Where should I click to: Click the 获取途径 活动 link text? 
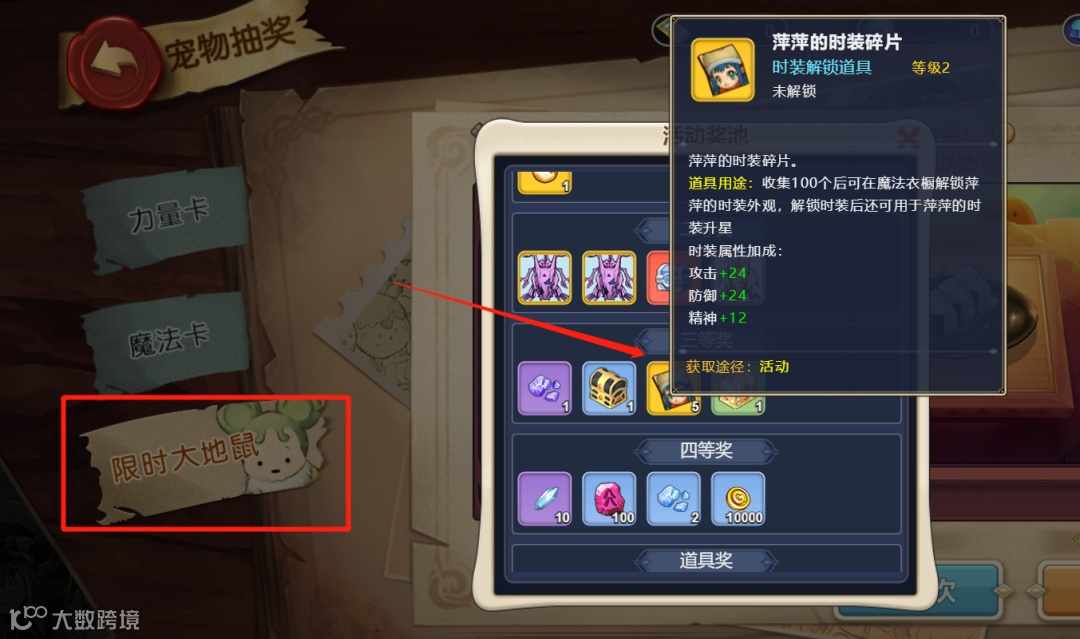[x=737, y=366]
